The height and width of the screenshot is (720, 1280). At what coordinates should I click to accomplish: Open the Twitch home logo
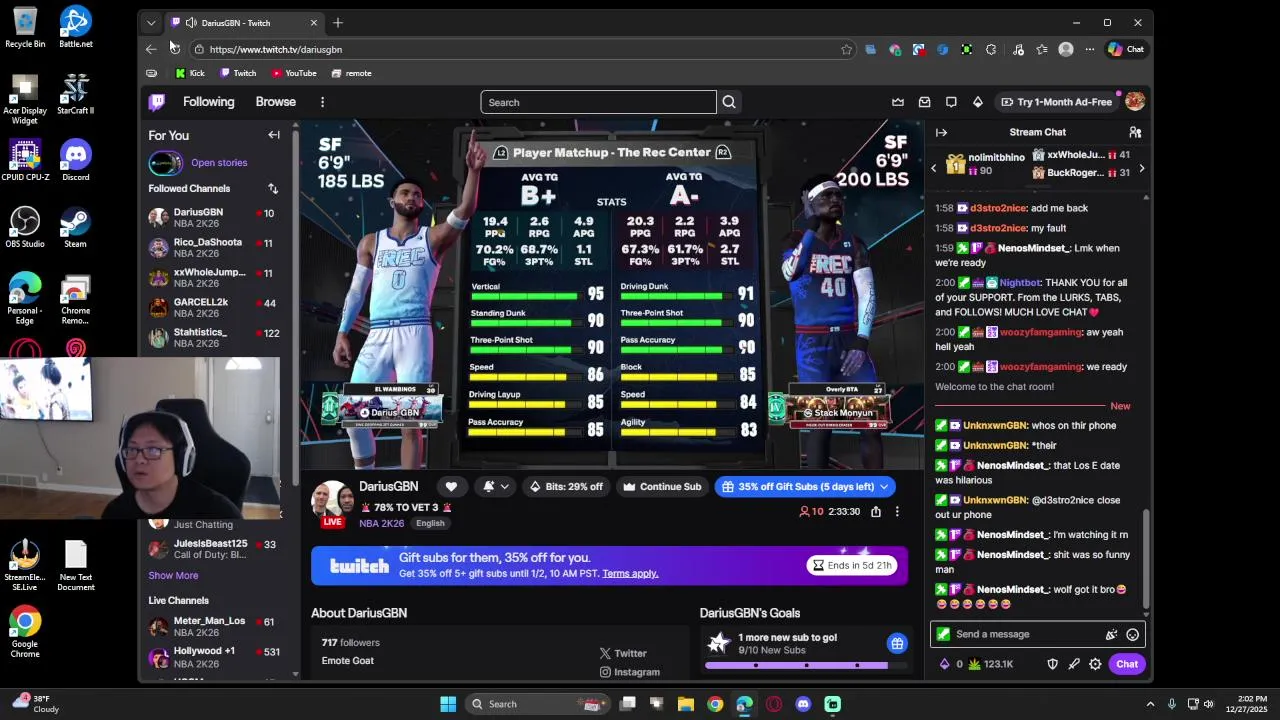(157, 102)
